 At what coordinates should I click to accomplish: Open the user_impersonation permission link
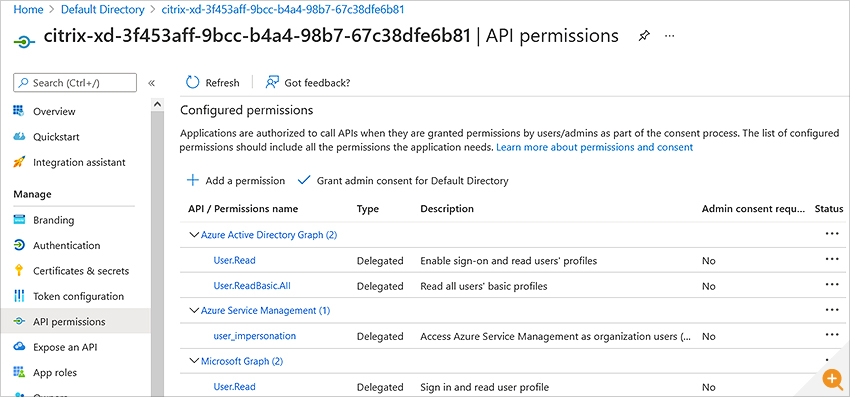click(254, 336)
